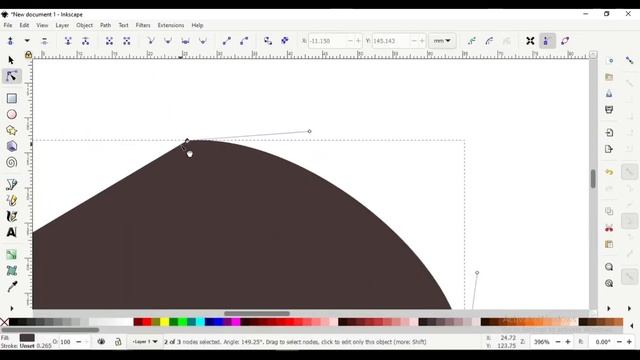Screen dimensions: 640x360
Task: Select the Pencil freehand tool
Action: coord(11,200)
